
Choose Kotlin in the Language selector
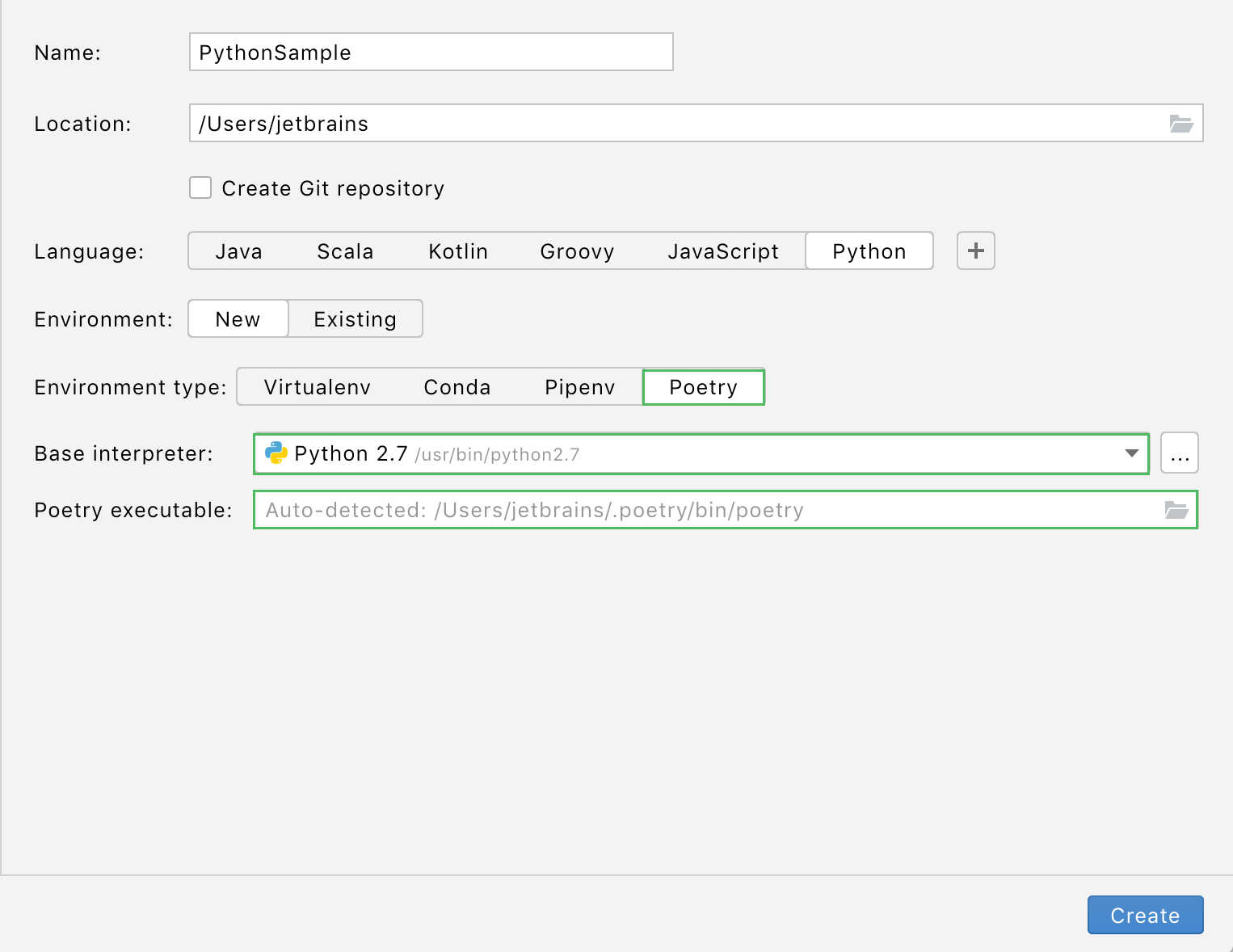(458, 251)
